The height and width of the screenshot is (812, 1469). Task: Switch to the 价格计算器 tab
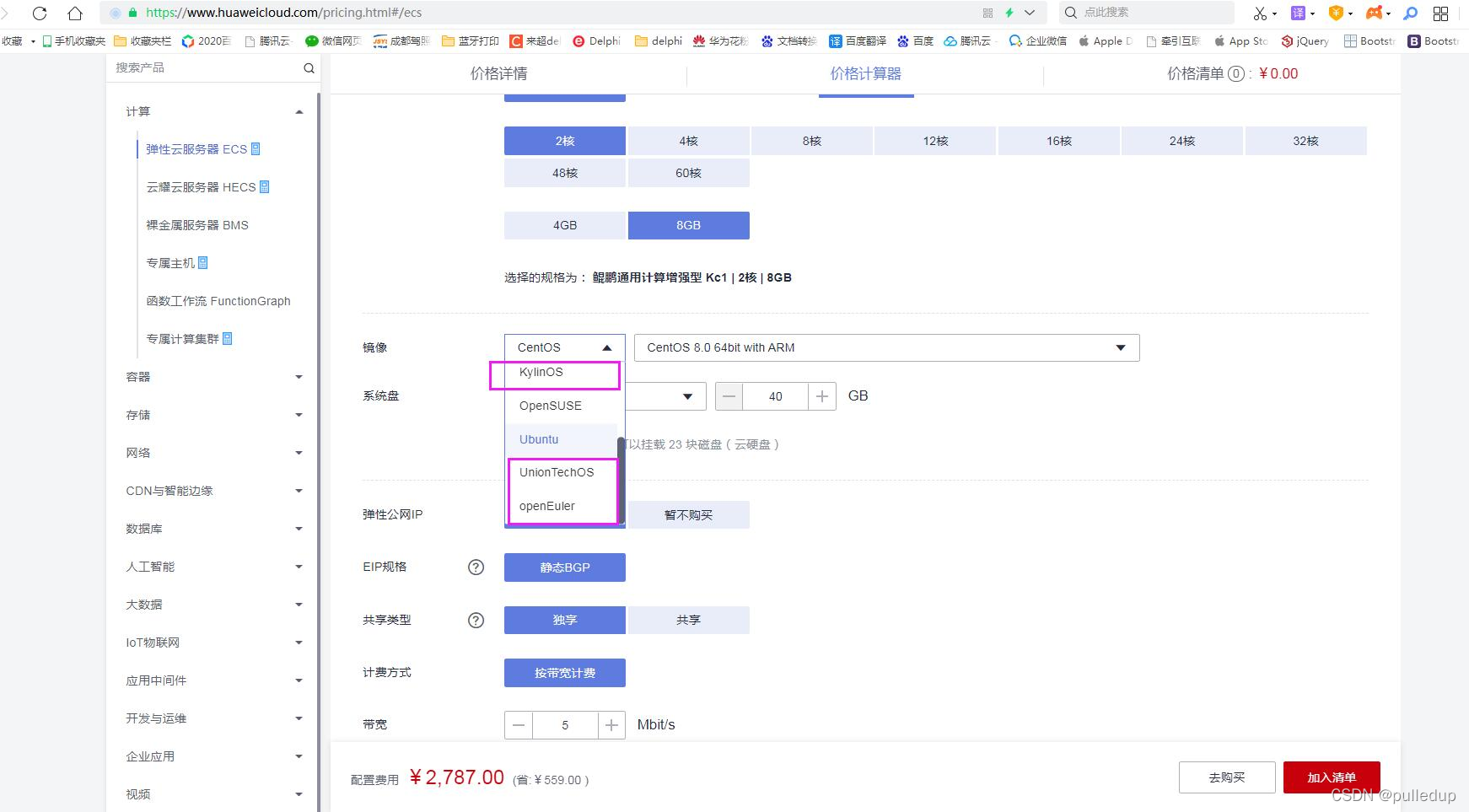[866, 74]
